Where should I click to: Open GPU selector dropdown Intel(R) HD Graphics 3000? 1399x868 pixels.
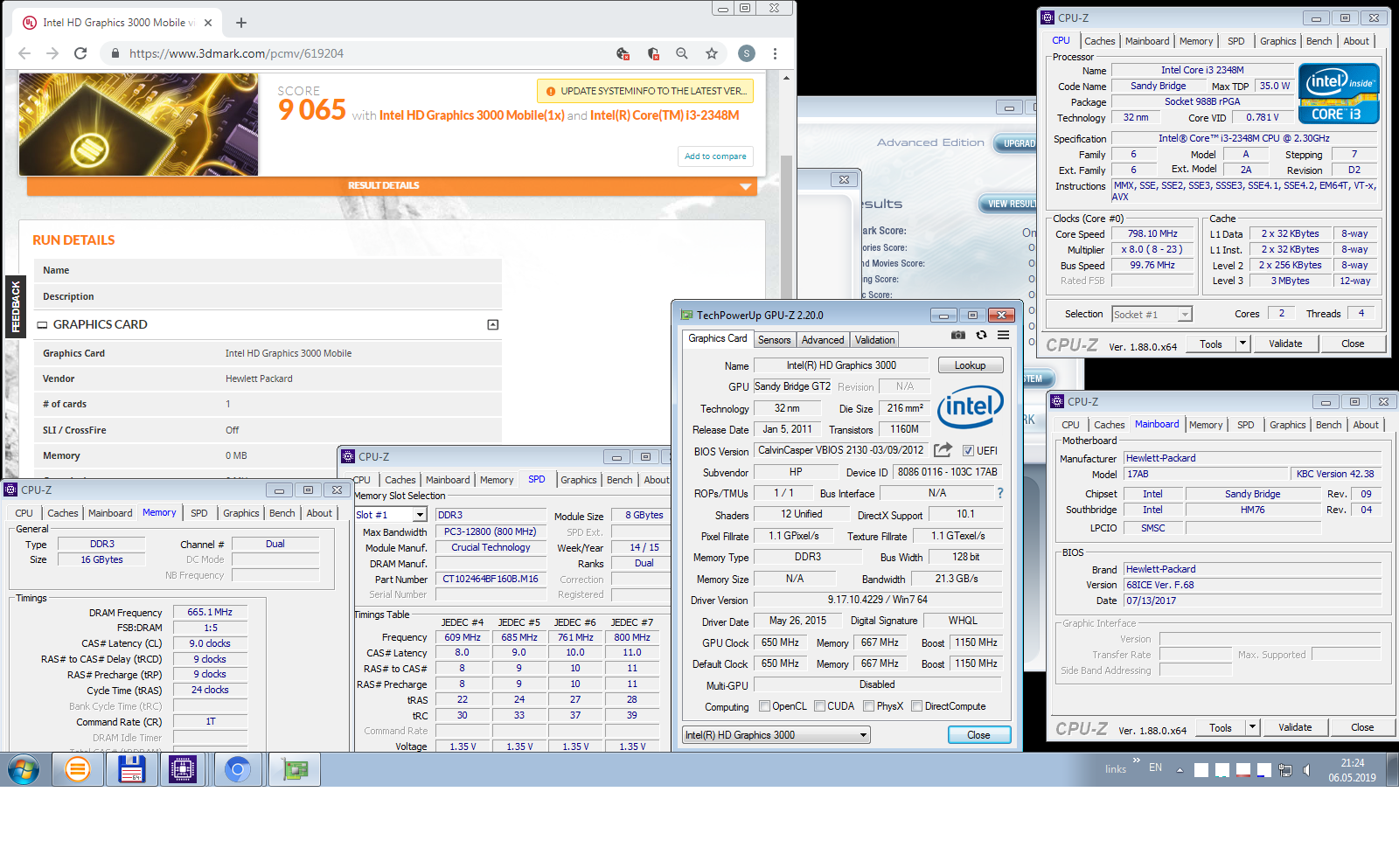[776, 735]
